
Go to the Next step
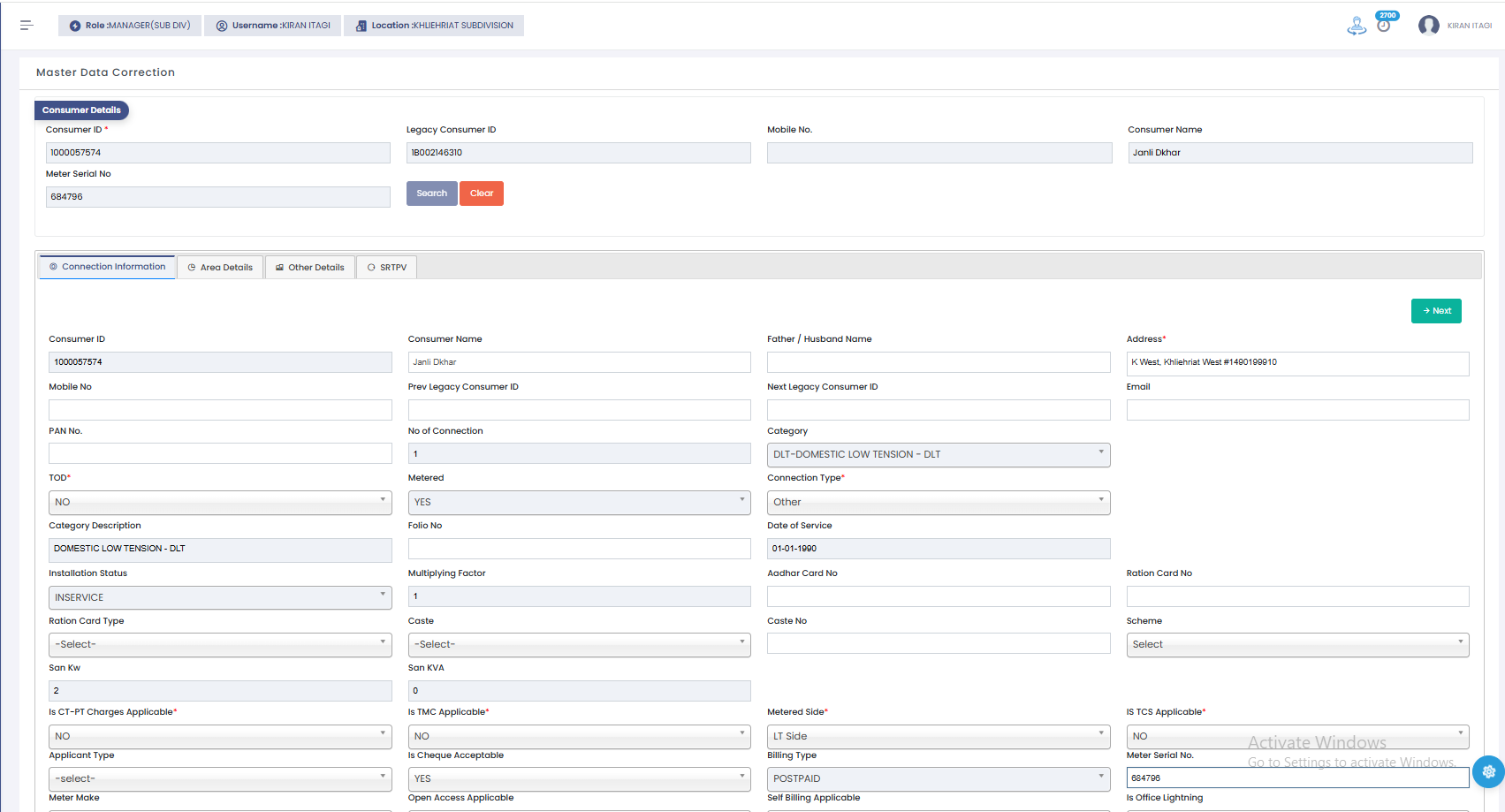pyautogui.click(x=1436, y=311)
